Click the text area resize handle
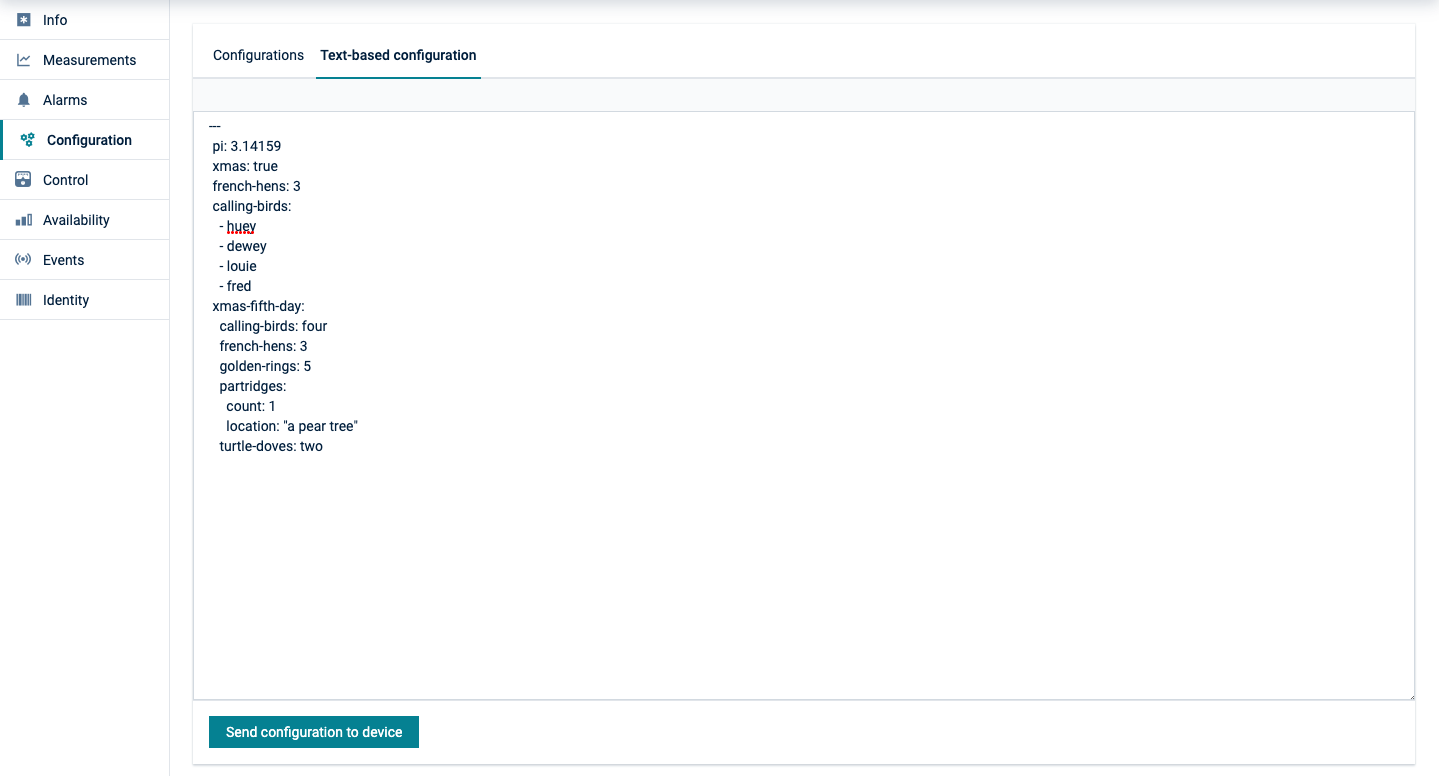 click(x=1409, y=694)
